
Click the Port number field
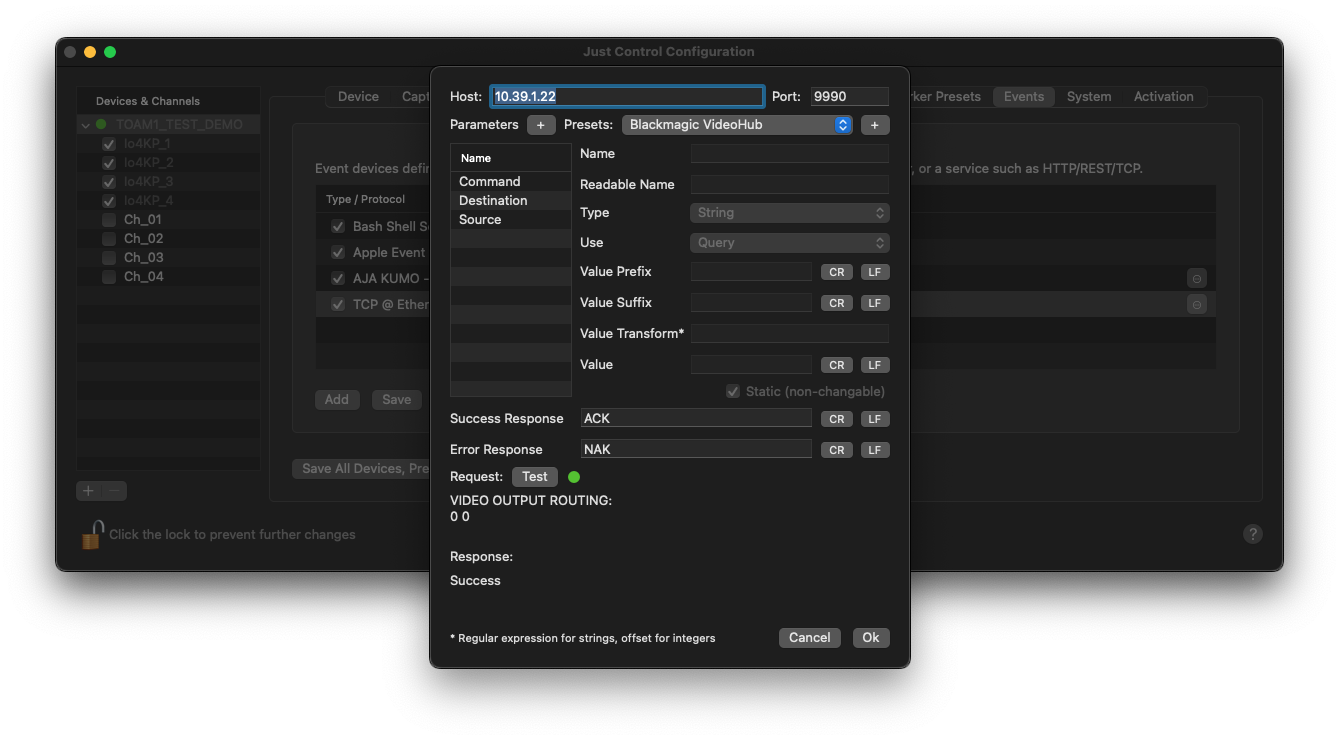[850, 97]
